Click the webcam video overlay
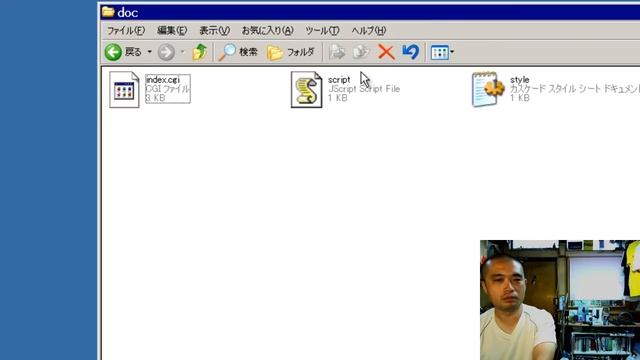The height and width of the screenshot is (360, 640). tap(560, 300)
